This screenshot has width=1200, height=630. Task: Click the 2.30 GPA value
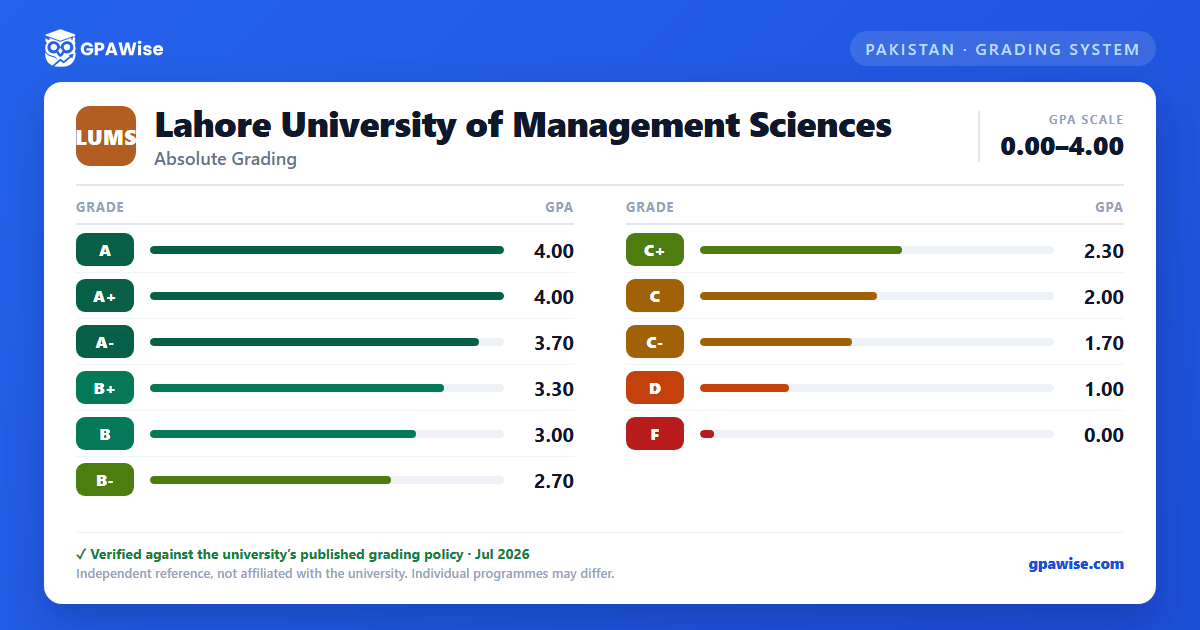click(1104, 251)
